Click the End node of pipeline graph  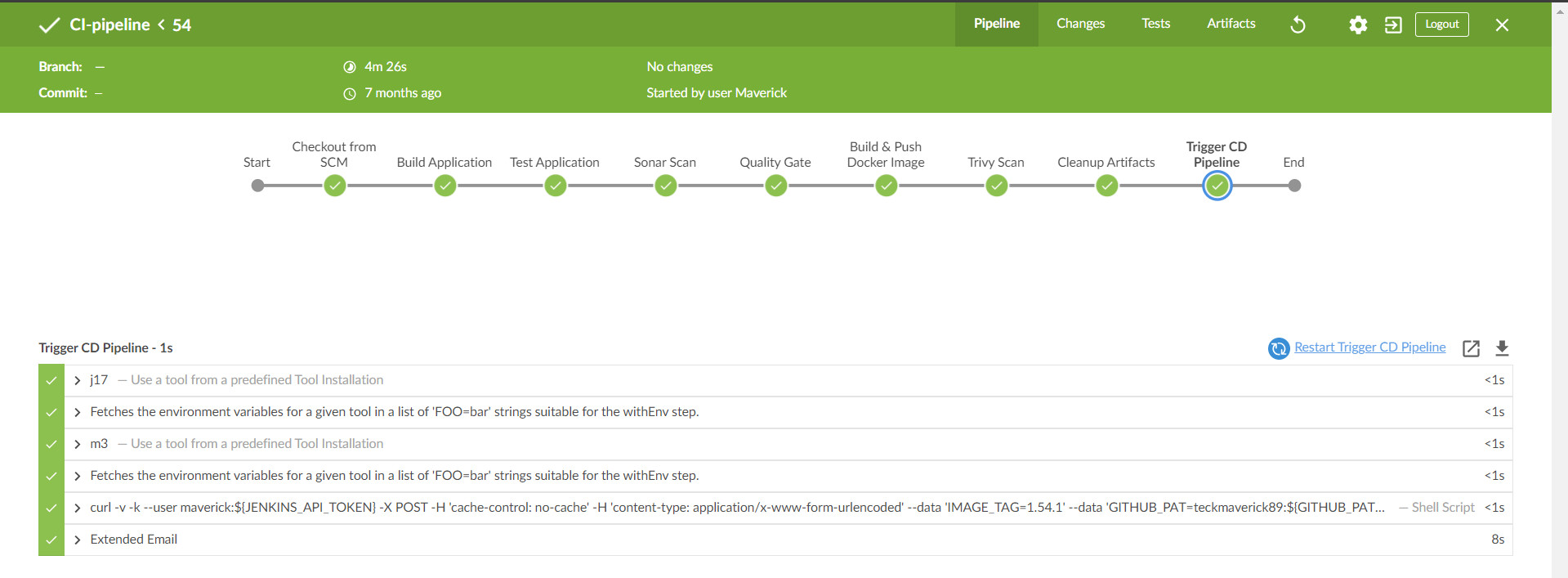tap(1294, 186)
